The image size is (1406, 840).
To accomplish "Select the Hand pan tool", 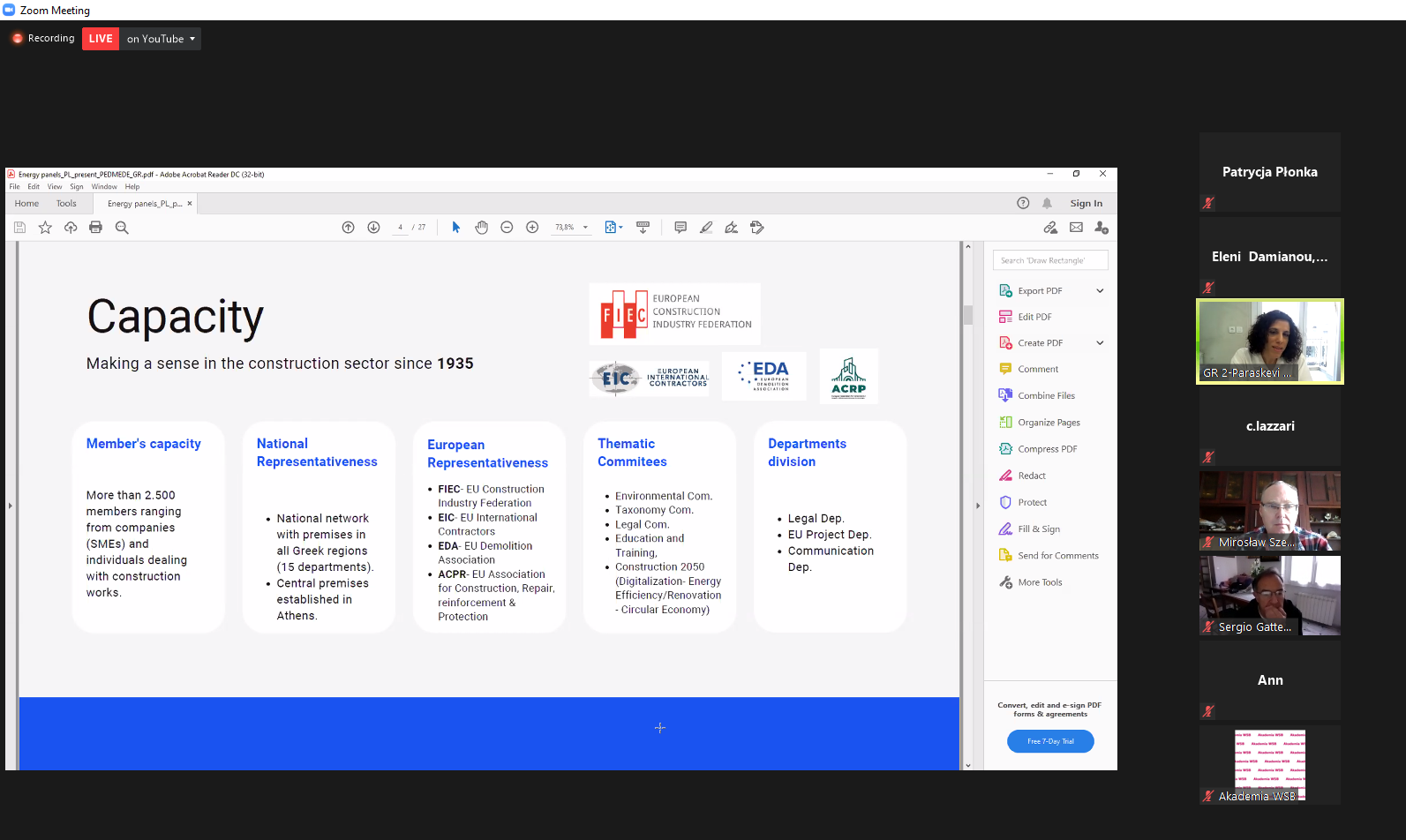I will tap(481, 228).
